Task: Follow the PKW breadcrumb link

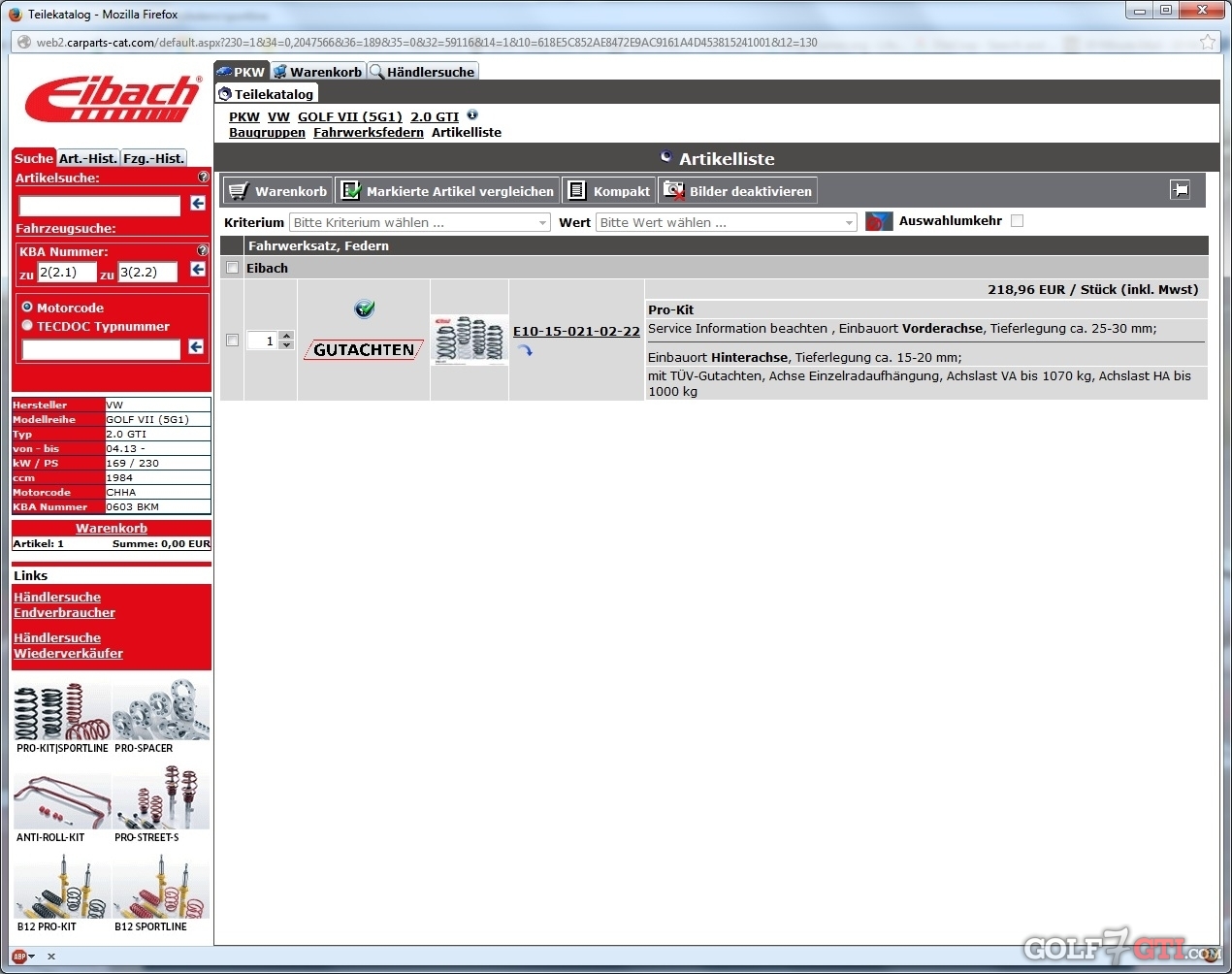Action: pos(244,116)
